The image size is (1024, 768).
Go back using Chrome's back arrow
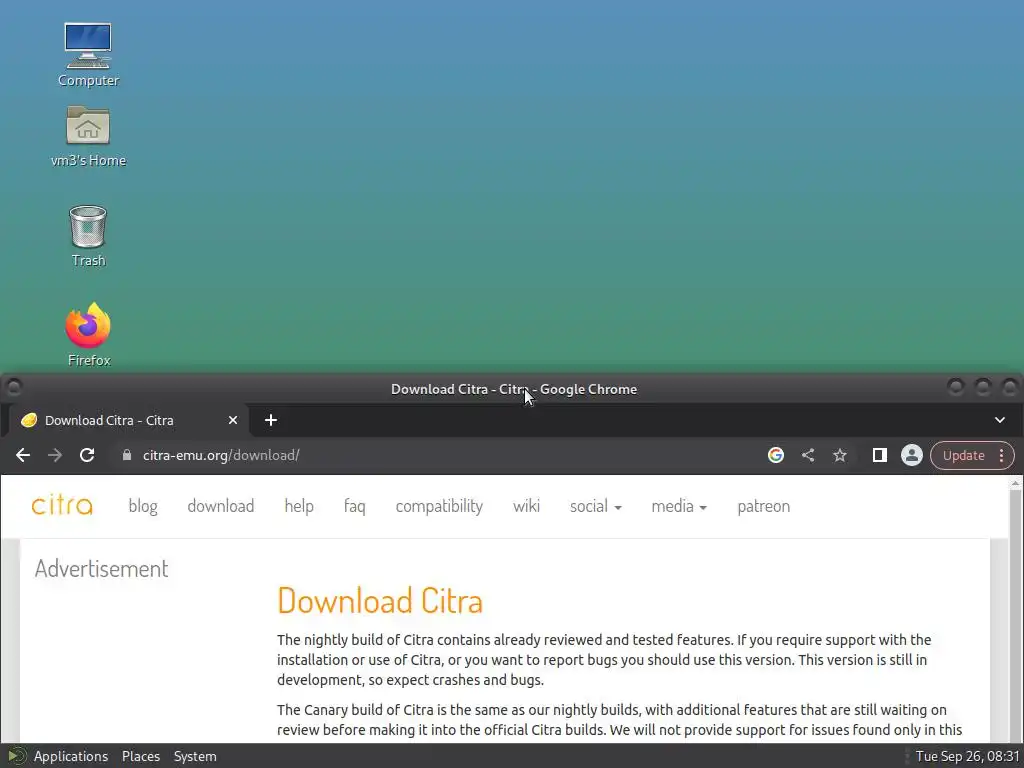click(x=23, y=455)
